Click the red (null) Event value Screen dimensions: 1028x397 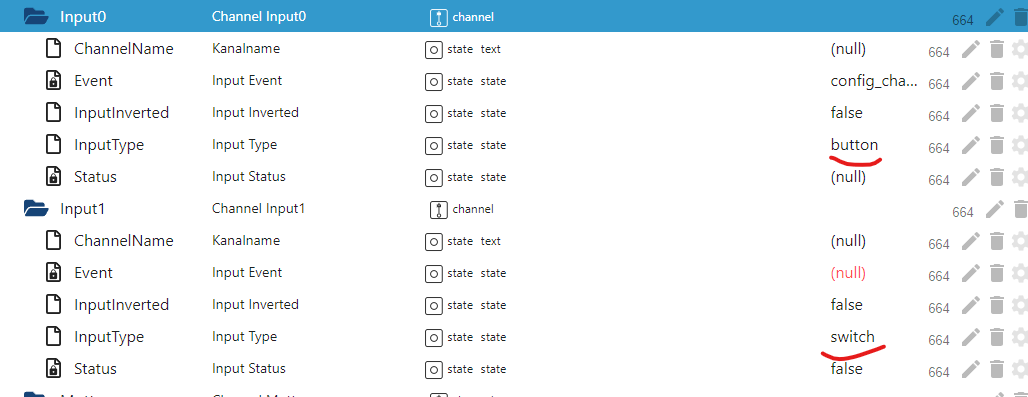[848, 273]
